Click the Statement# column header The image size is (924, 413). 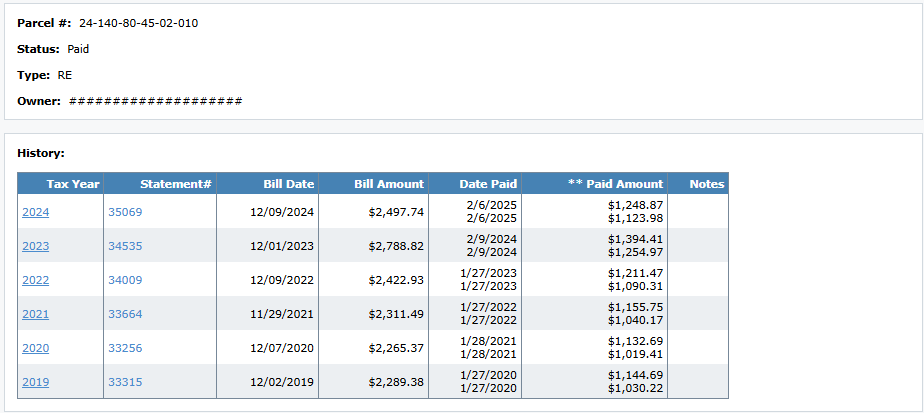(x=176, y=184)
